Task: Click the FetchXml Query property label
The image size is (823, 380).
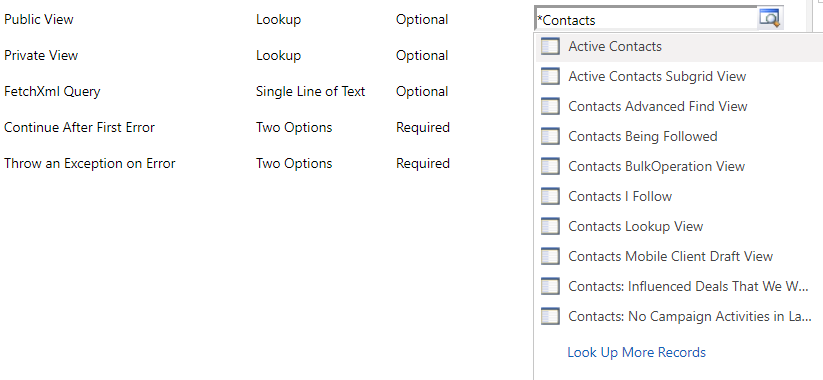Action: [x=52, y=91]
